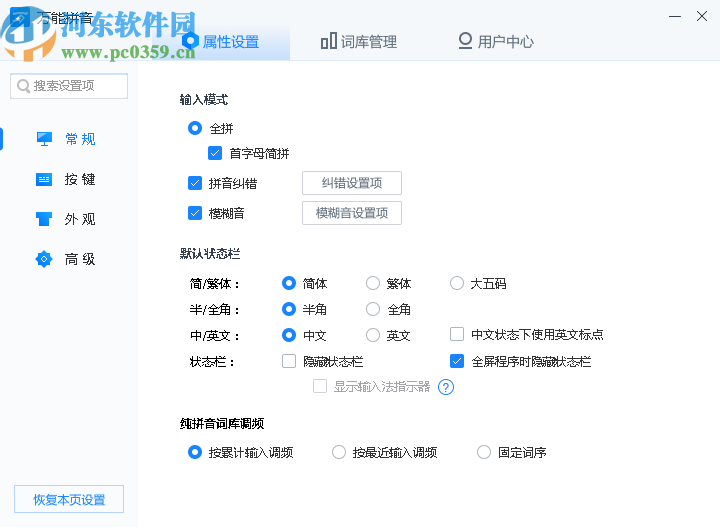Click the 用户中心 person icon

[465, 41]
